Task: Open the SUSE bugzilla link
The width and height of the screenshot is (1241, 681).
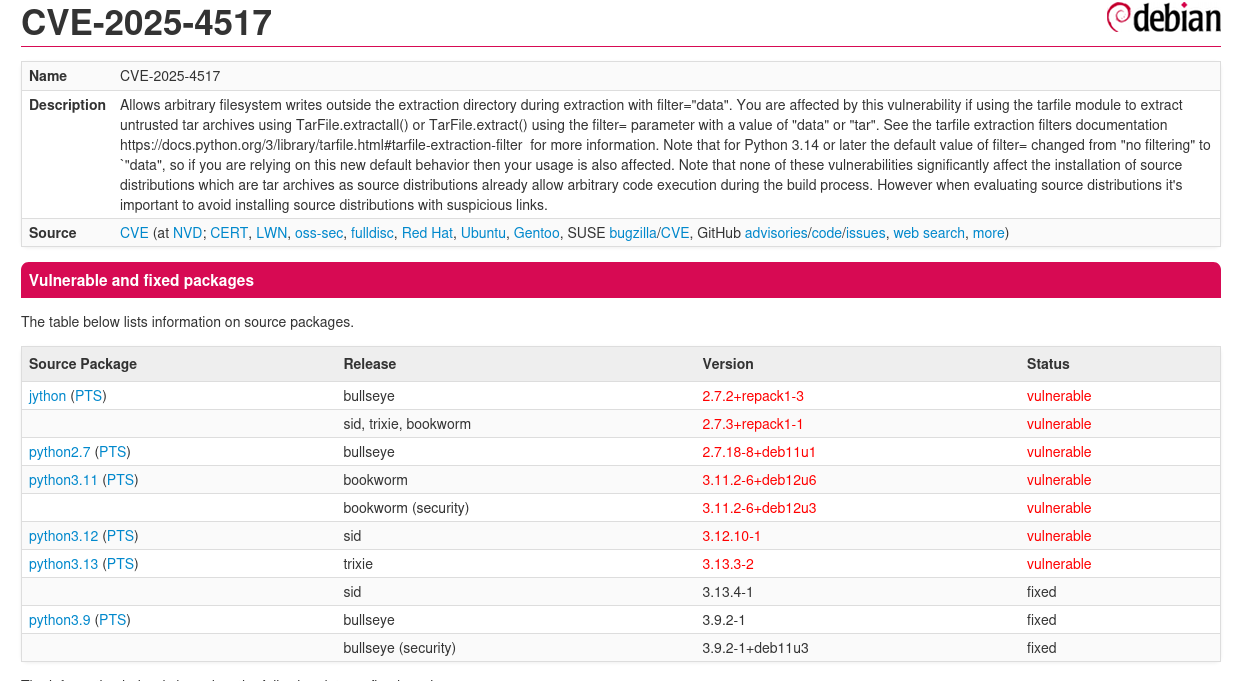Action: (632, 233)
